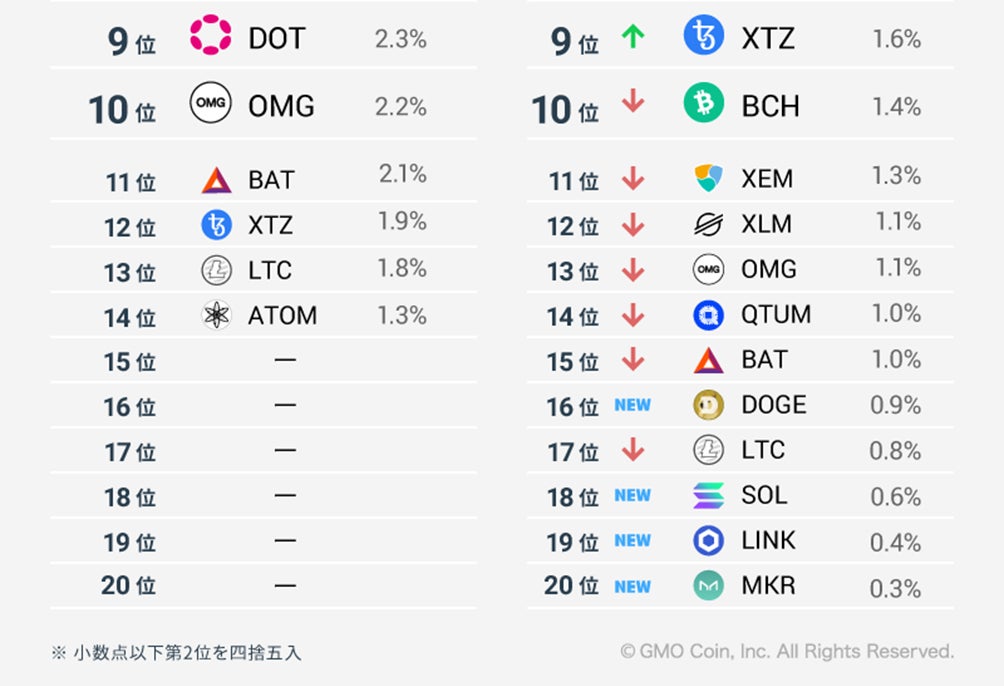Click the ATOM Cosmos icon
Viewport: 1004px width, 686px height.
point(216,316)
